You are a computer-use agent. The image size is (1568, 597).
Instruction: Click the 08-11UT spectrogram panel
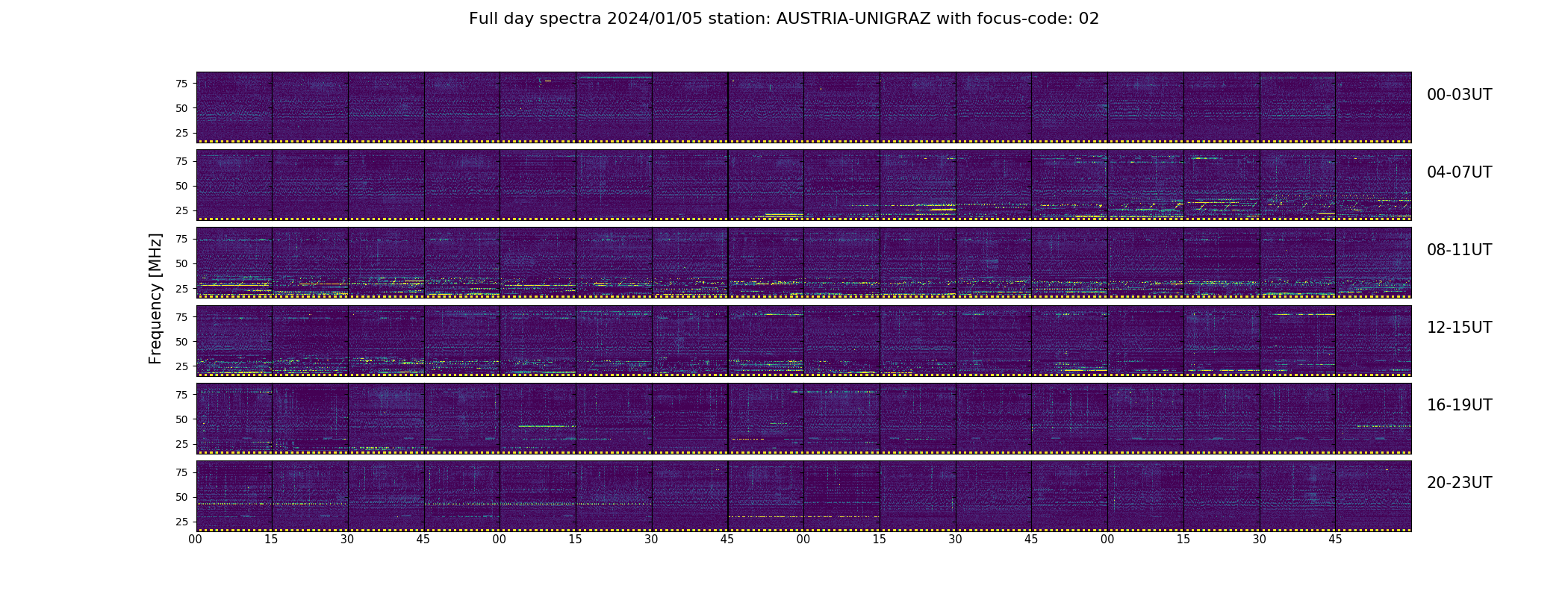point(803,263)
